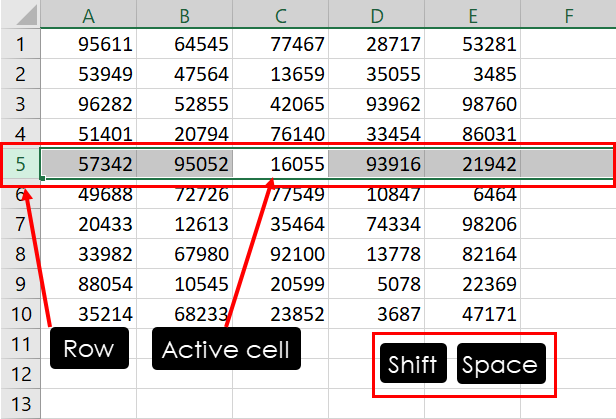Select row 7 header
The height and width of the screenshot is (419, 616).
click(x=20, y=224)
